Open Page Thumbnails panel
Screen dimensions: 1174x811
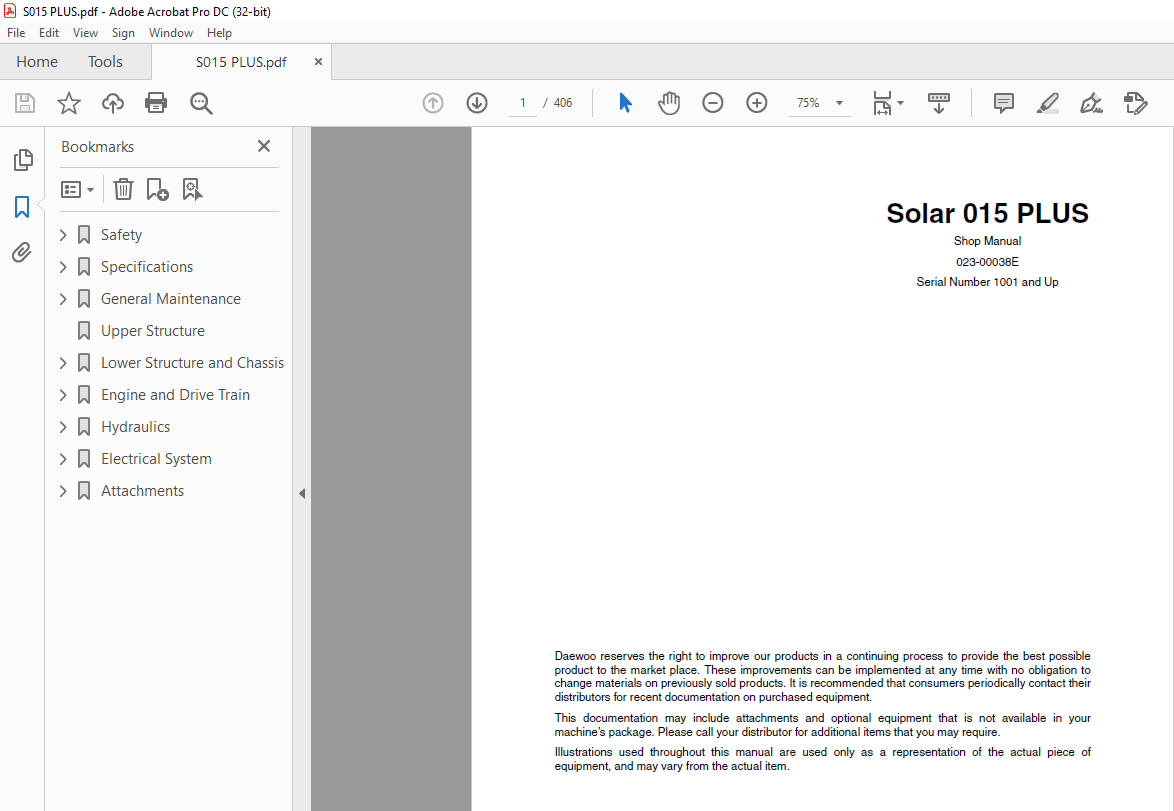tap(23, 160)
